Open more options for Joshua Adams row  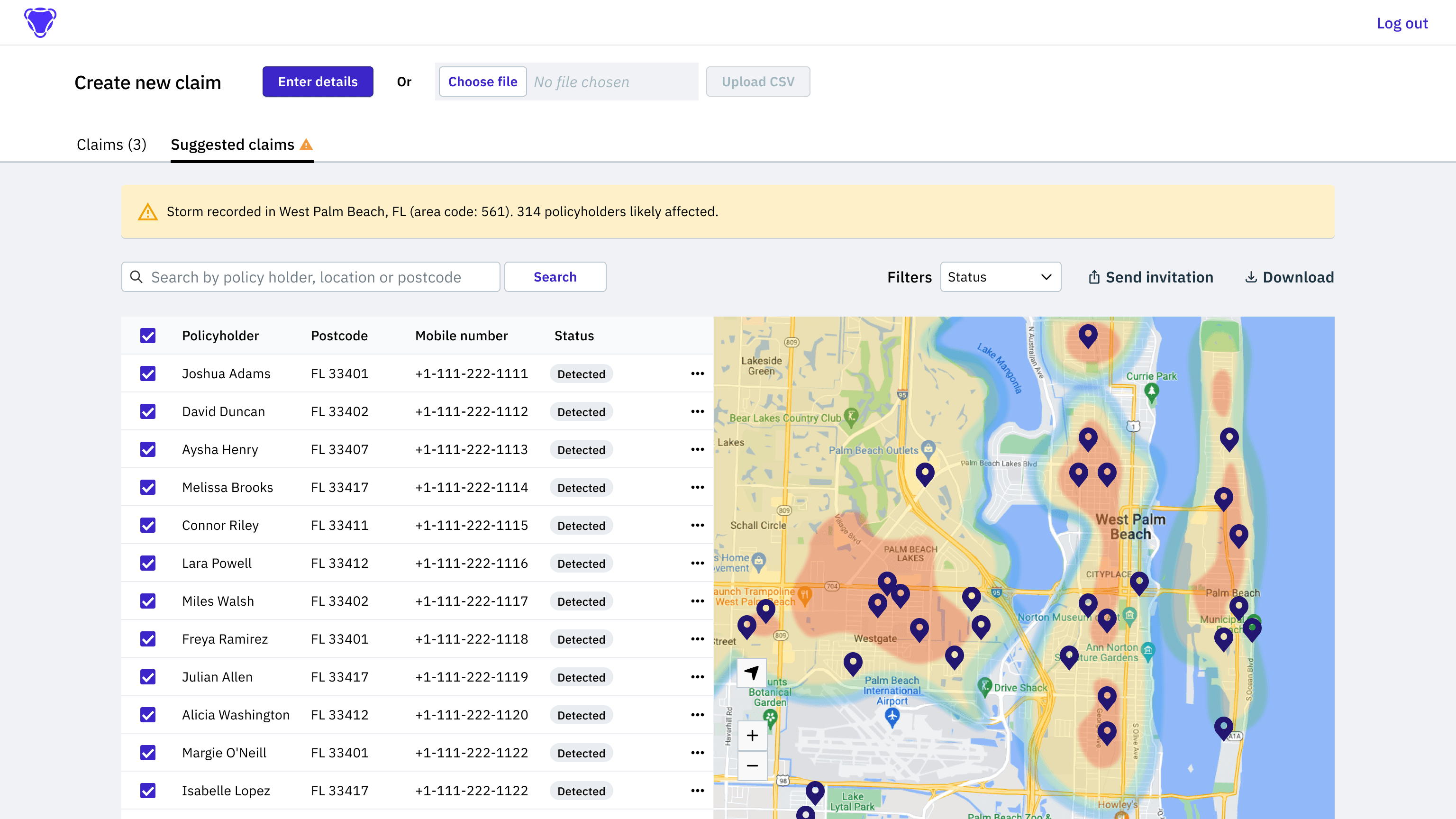tap(698, 373)
